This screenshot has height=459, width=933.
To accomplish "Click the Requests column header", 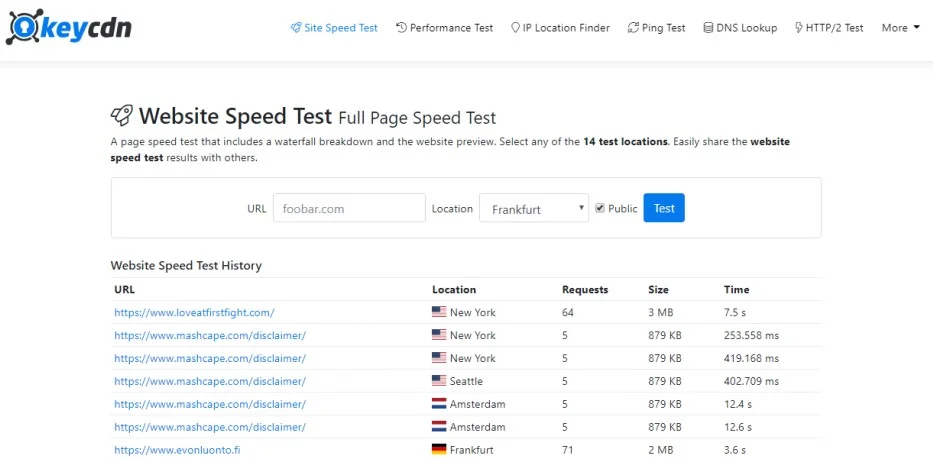I will coord(585,289).
